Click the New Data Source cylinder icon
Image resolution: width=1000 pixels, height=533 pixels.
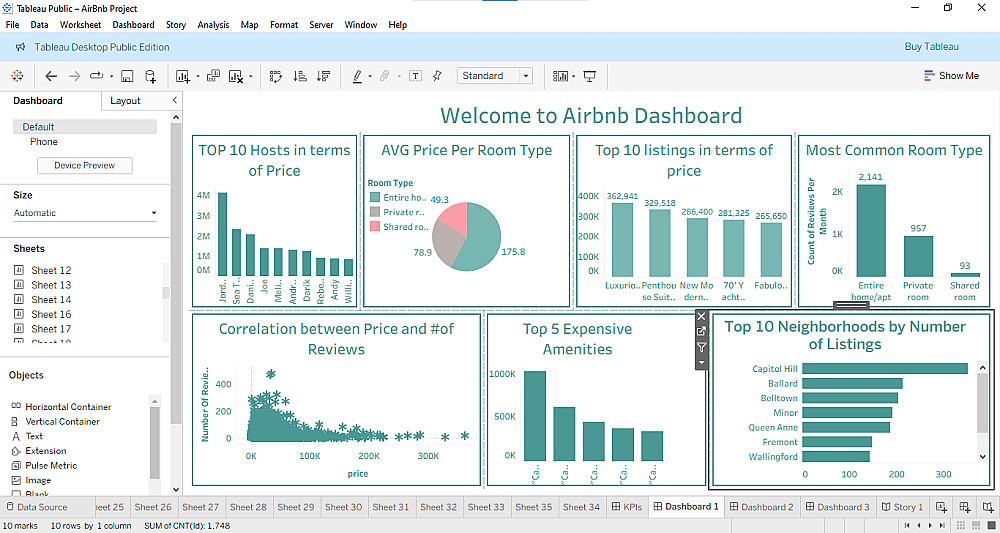click(150, 76)
